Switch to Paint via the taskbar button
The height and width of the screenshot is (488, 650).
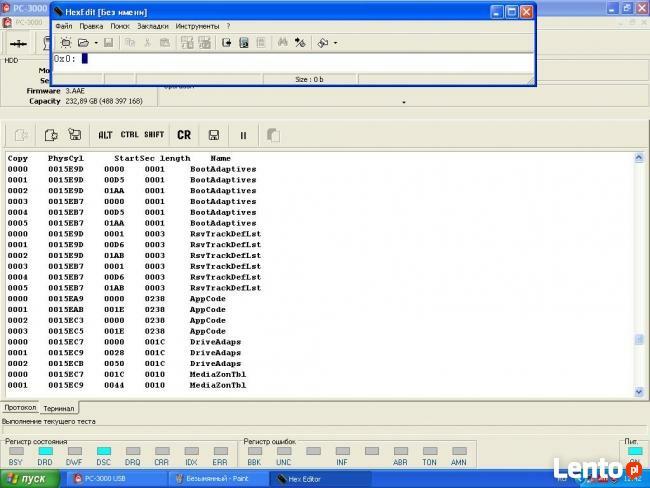pos(217,479)
